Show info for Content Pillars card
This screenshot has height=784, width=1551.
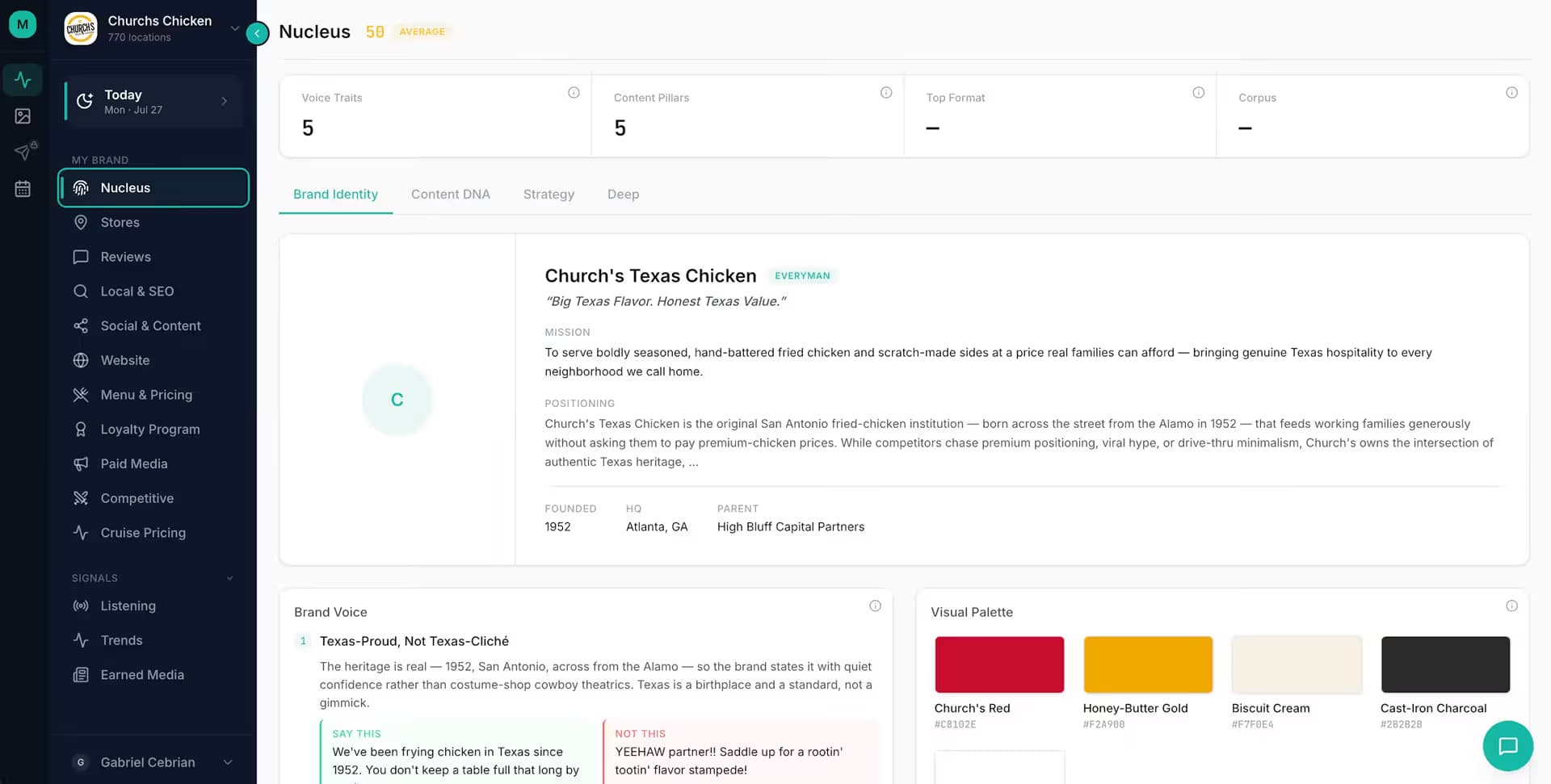tap(886, 93)
